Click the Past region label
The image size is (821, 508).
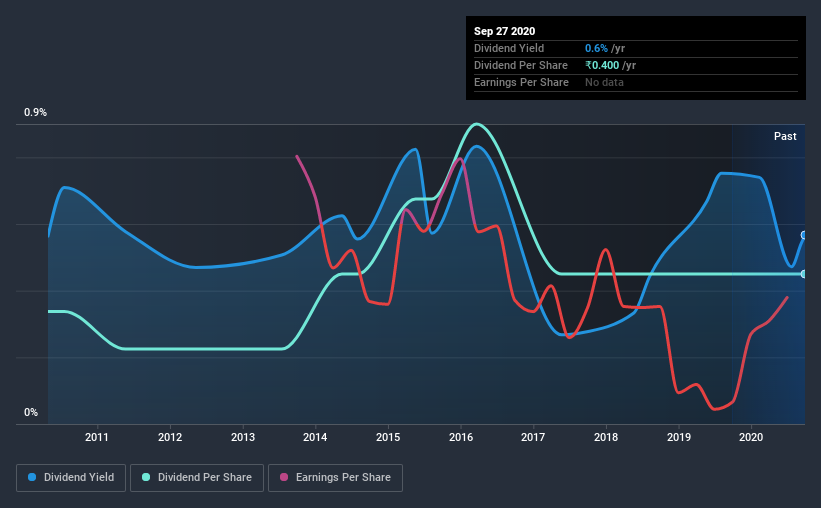[785, 137]
